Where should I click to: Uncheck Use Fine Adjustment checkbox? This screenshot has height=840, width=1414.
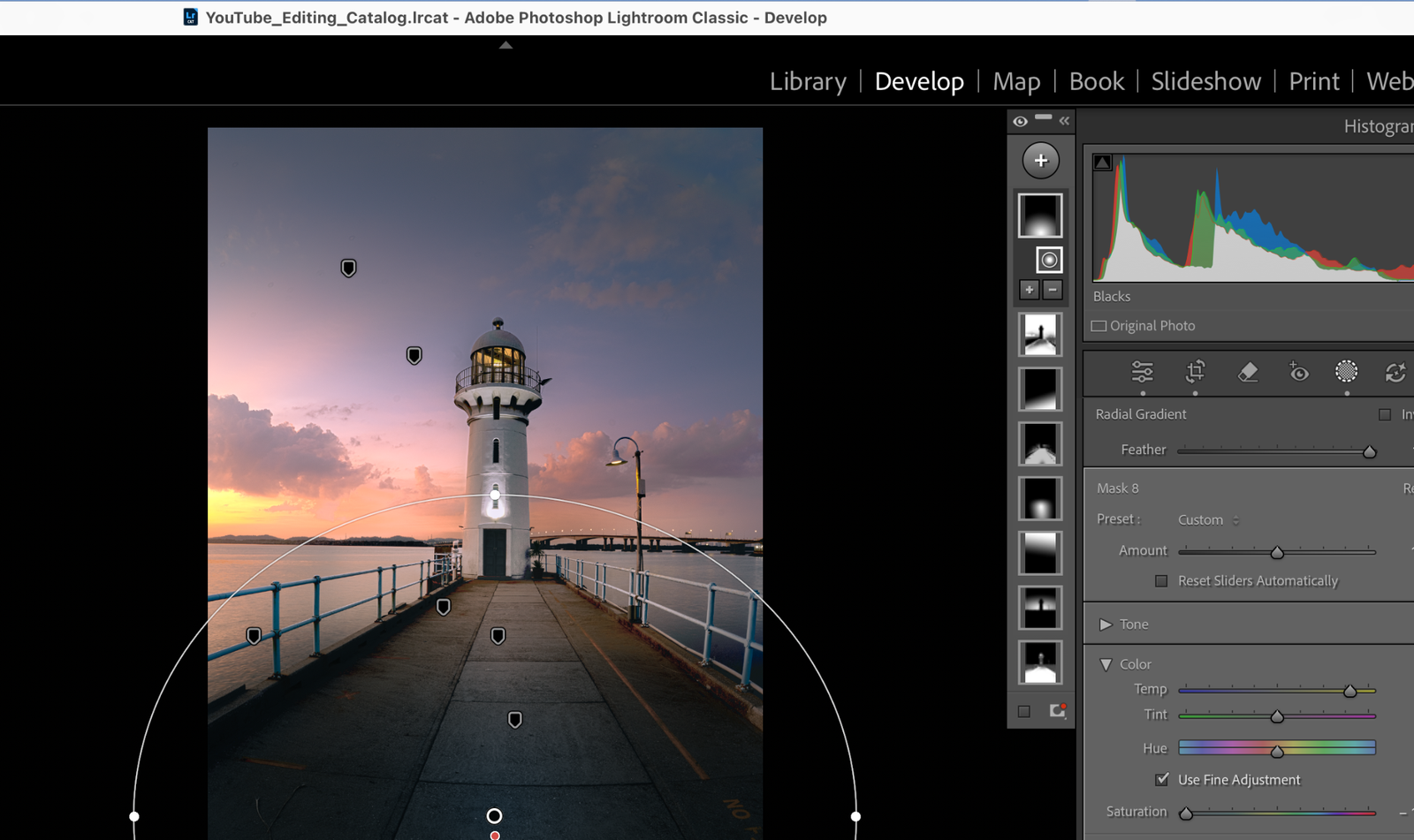(x=1162, y=779)
